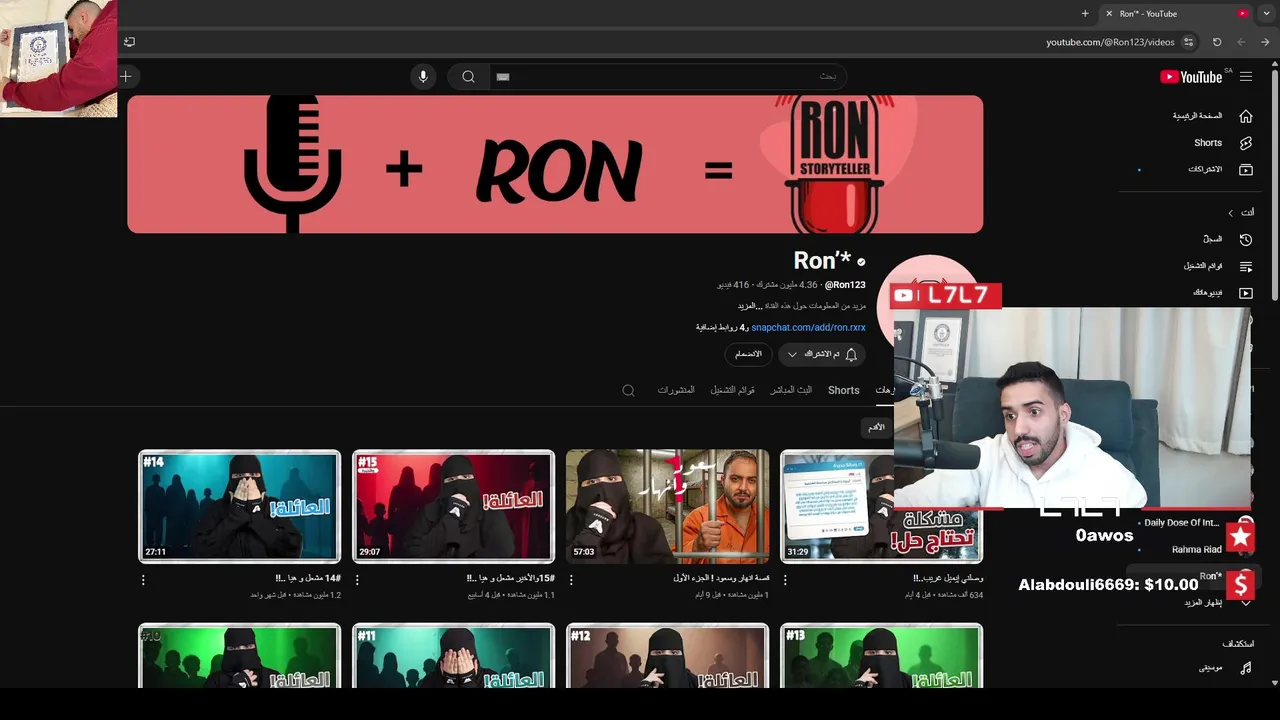Play video #11 thumbnail

[453, 655]
